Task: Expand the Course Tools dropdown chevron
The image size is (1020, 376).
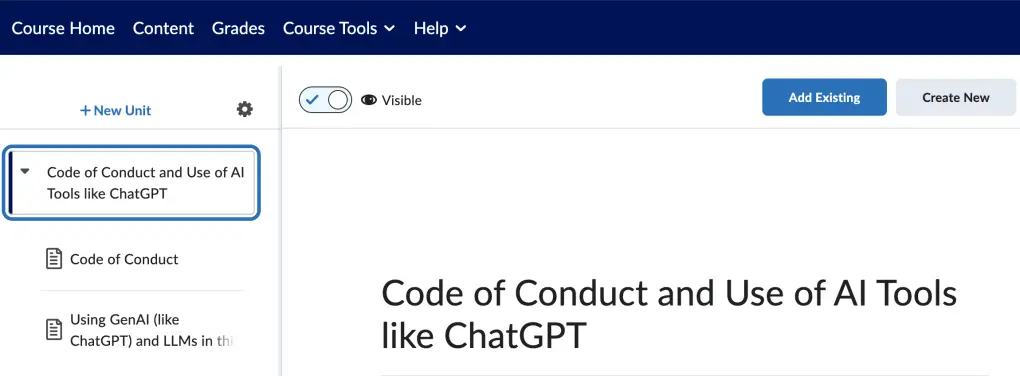Action: click(x=389, y=29)
